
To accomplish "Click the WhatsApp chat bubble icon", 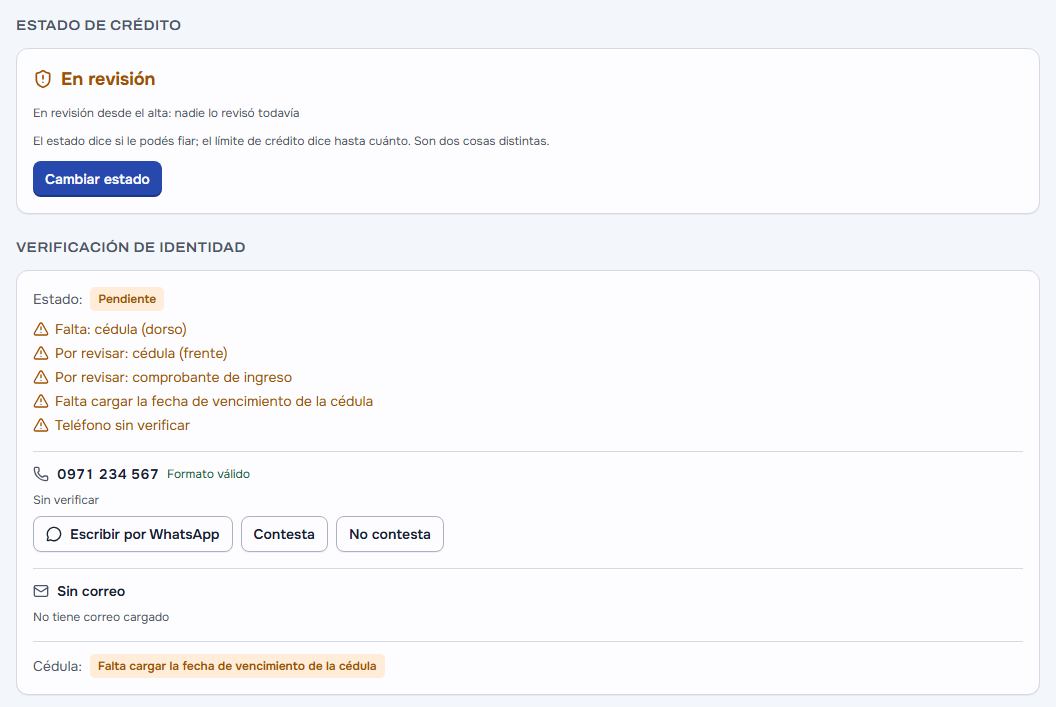I will point(54,535).
